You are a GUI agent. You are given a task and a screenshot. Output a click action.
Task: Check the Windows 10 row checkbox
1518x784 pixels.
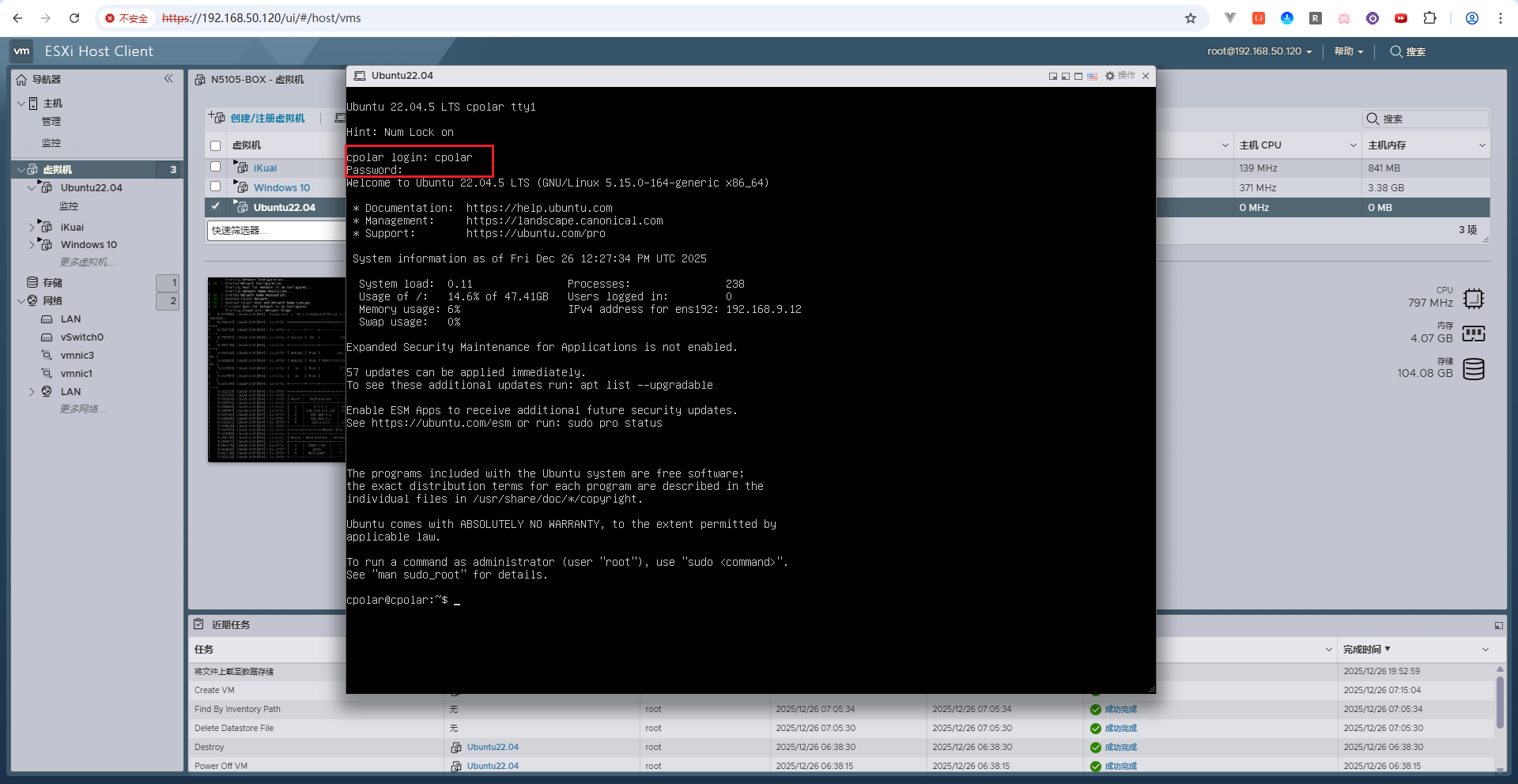click(215, 187)
